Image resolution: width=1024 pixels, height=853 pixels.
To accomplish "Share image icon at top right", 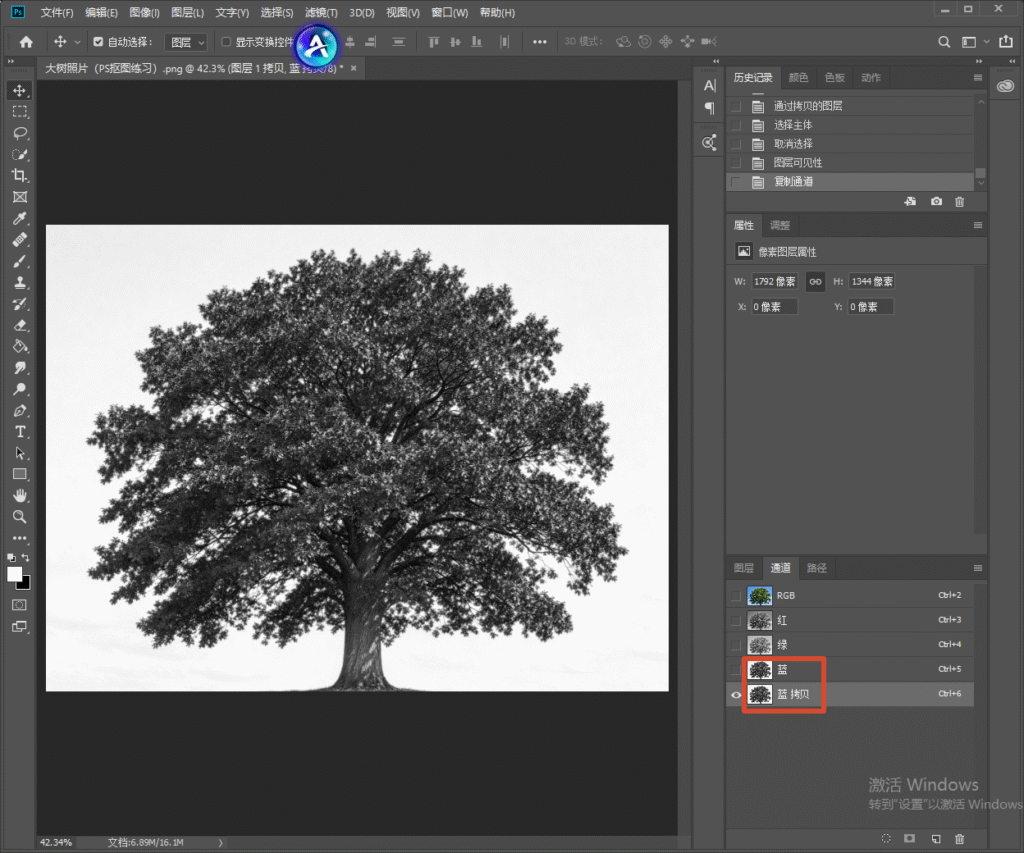I will (1006, 41).
